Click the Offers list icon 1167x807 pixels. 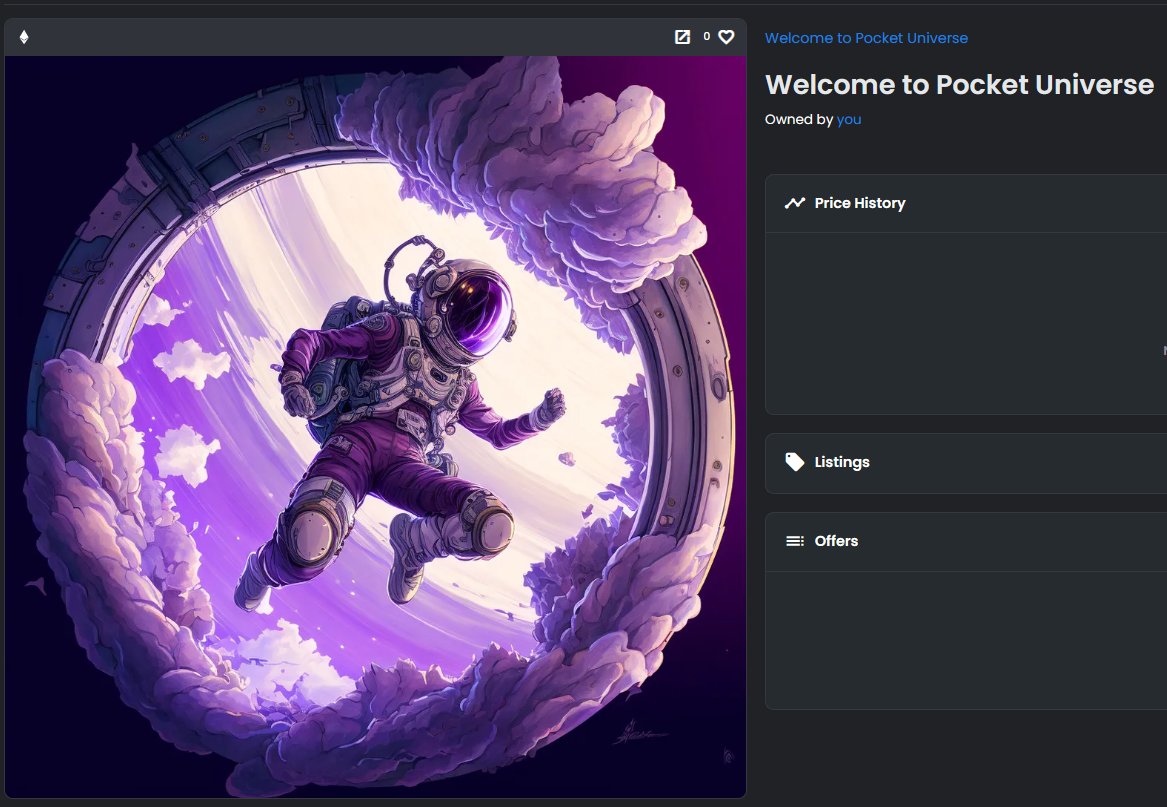pyautogui.click(x=795, y=541)
